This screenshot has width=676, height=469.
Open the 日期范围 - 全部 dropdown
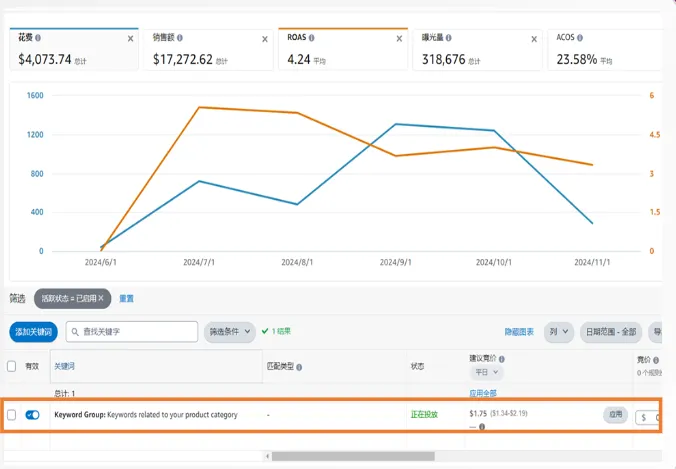pos(610,332)
